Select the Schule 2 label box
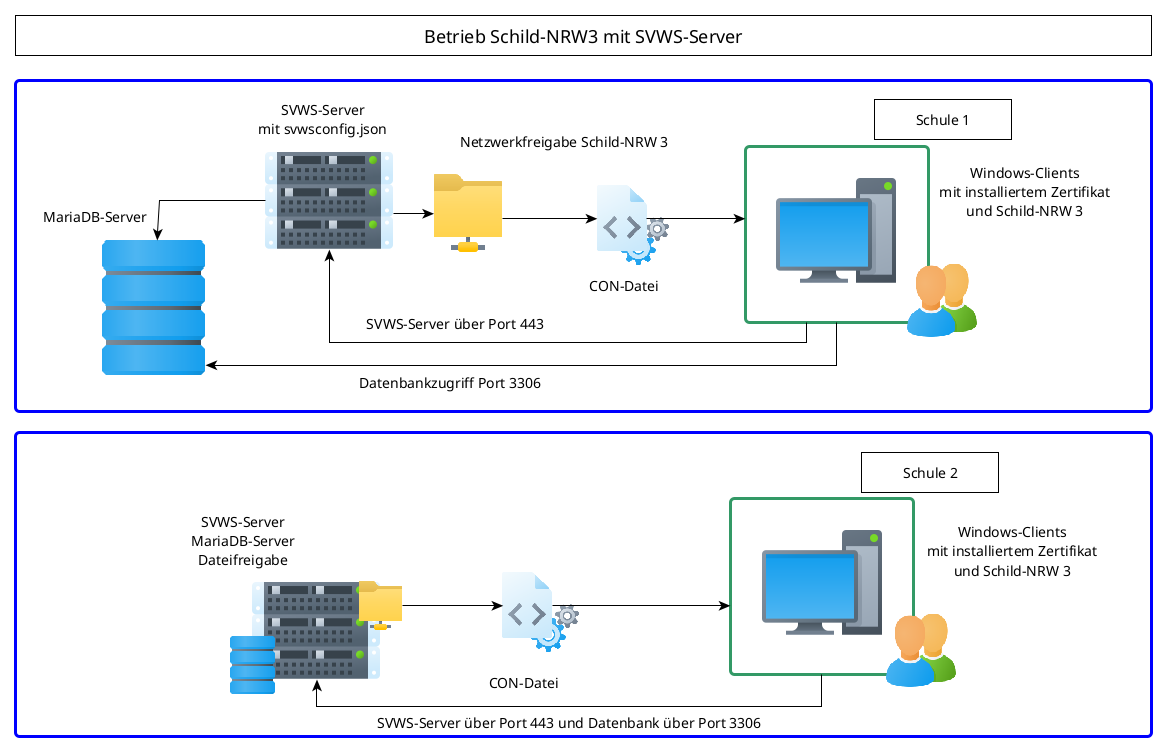The width and height of the screenshot is (1167, 752). point(929,473)
